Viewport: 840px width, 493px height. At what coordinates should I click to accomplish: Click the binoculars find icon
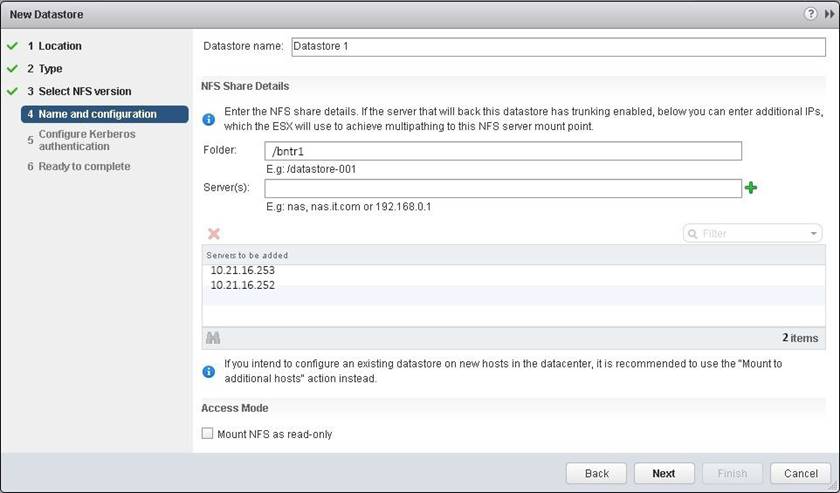[x=212, y=338]
